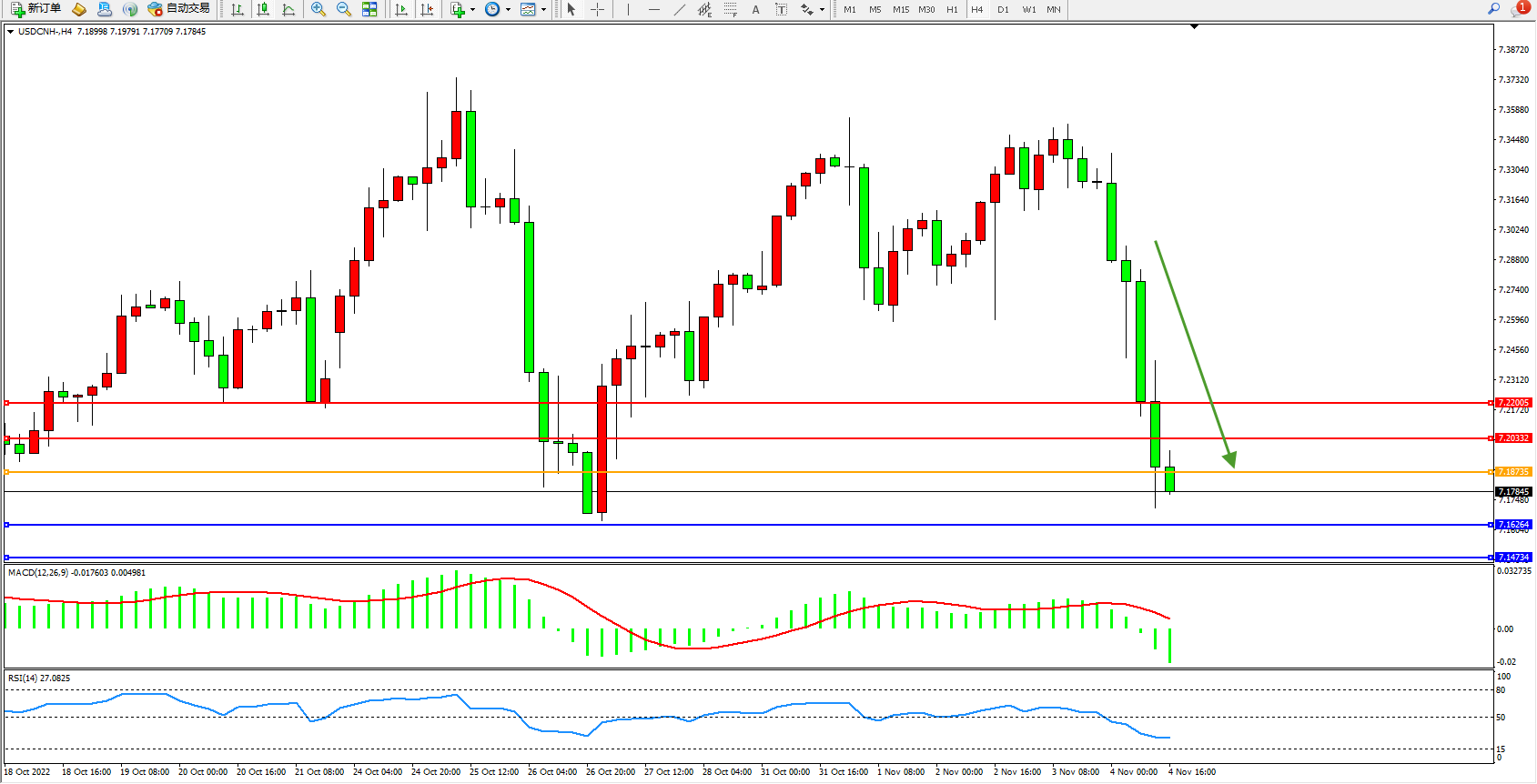The height and width of the screenshot is (784, 1537).
Task: Open the search magnifier at top right
Action: [x=1493, y=9]
